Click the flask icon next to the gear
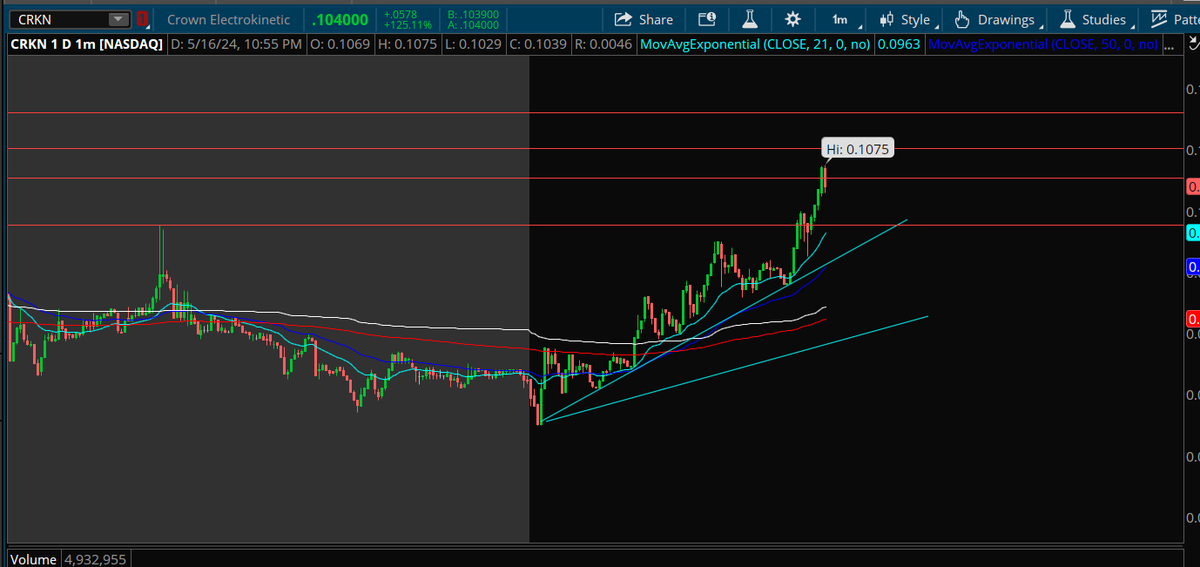The height and width of the screenshot is (567, 1200). click(750, 19)
